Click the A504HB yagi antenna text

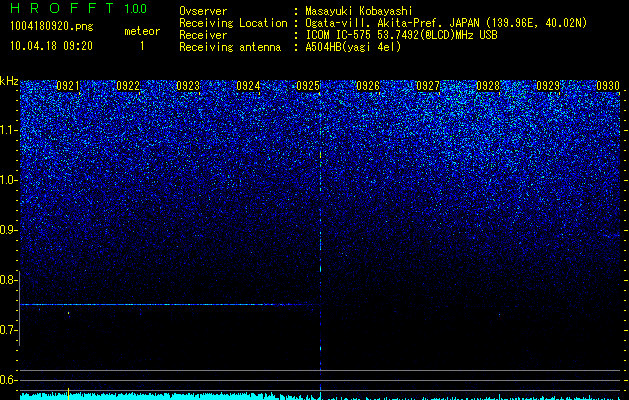[x=353, y=47]
